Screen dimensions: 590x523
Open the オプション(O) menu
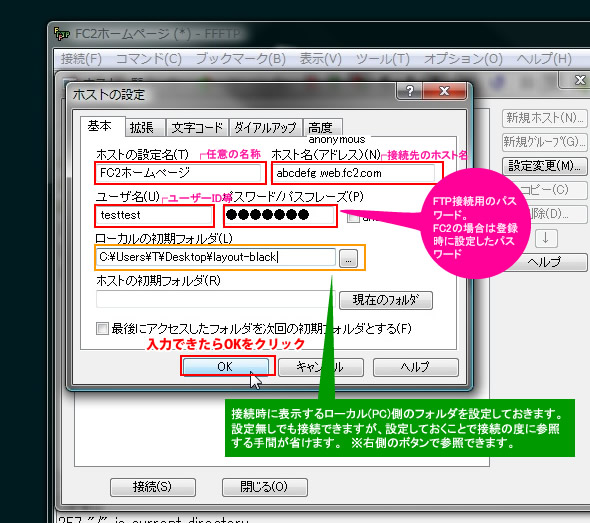point(463,59)
